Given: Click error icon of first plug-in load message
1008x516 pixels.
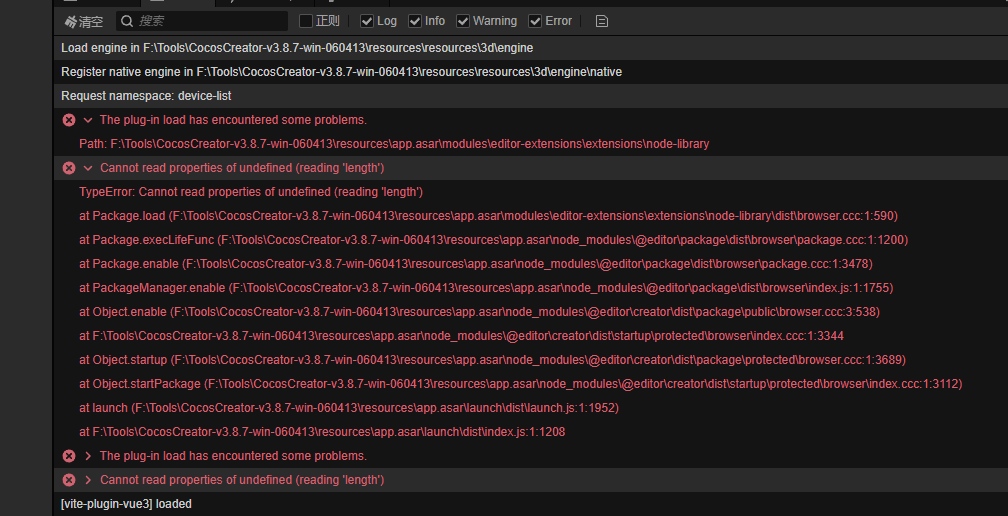Looking at the screenshot, I should (x=69, y=120).
